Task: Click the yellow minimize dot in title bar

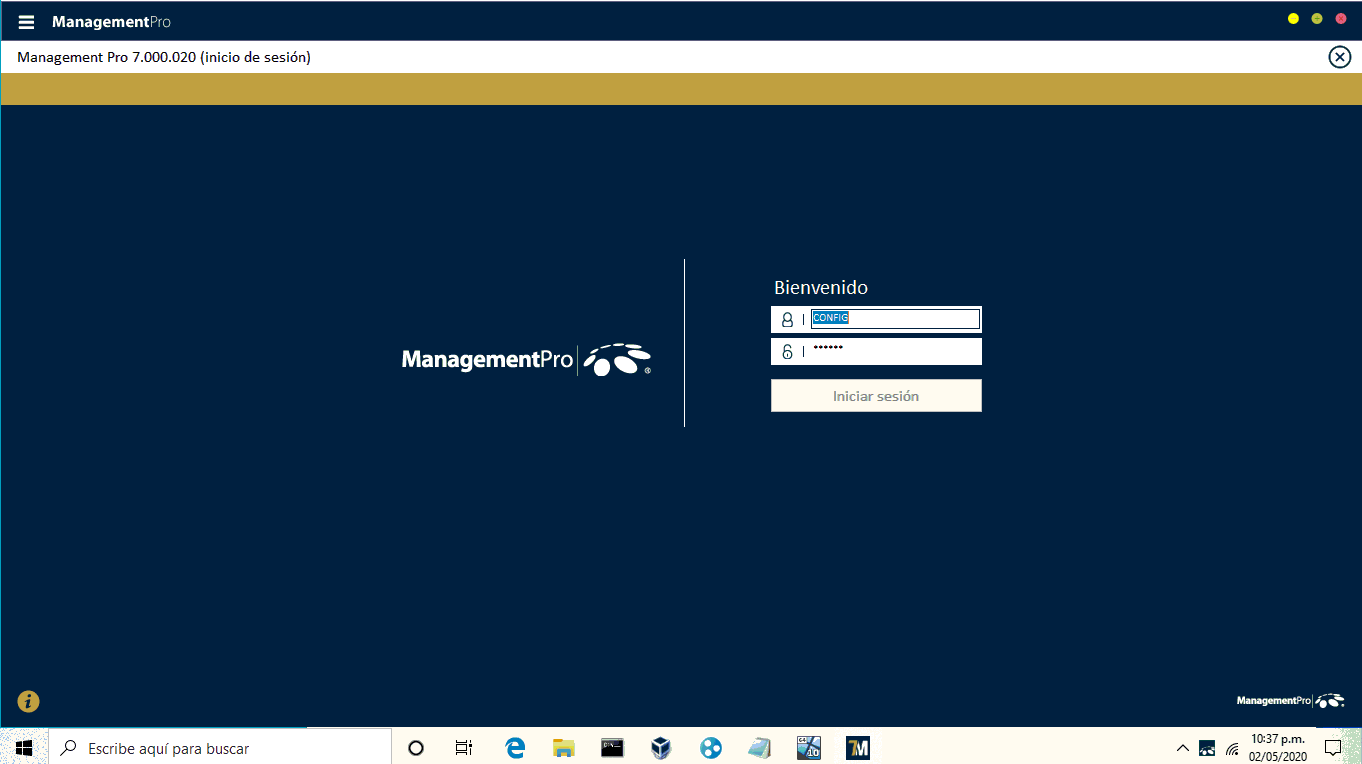Action: pyautogui.click(x=1293, y=19)
